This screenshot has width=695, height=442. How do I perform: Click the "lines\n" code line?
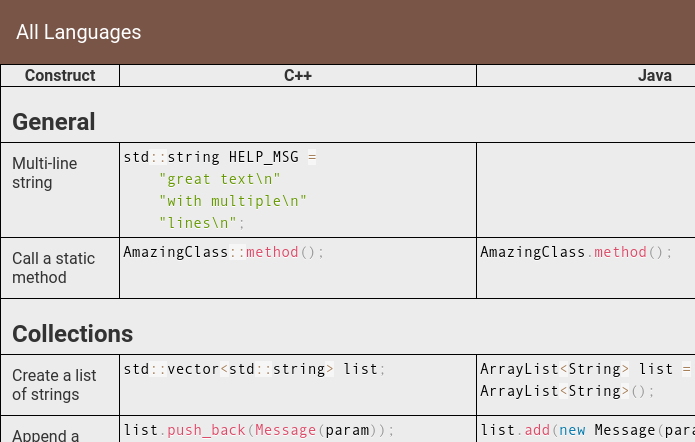(202, 223)
